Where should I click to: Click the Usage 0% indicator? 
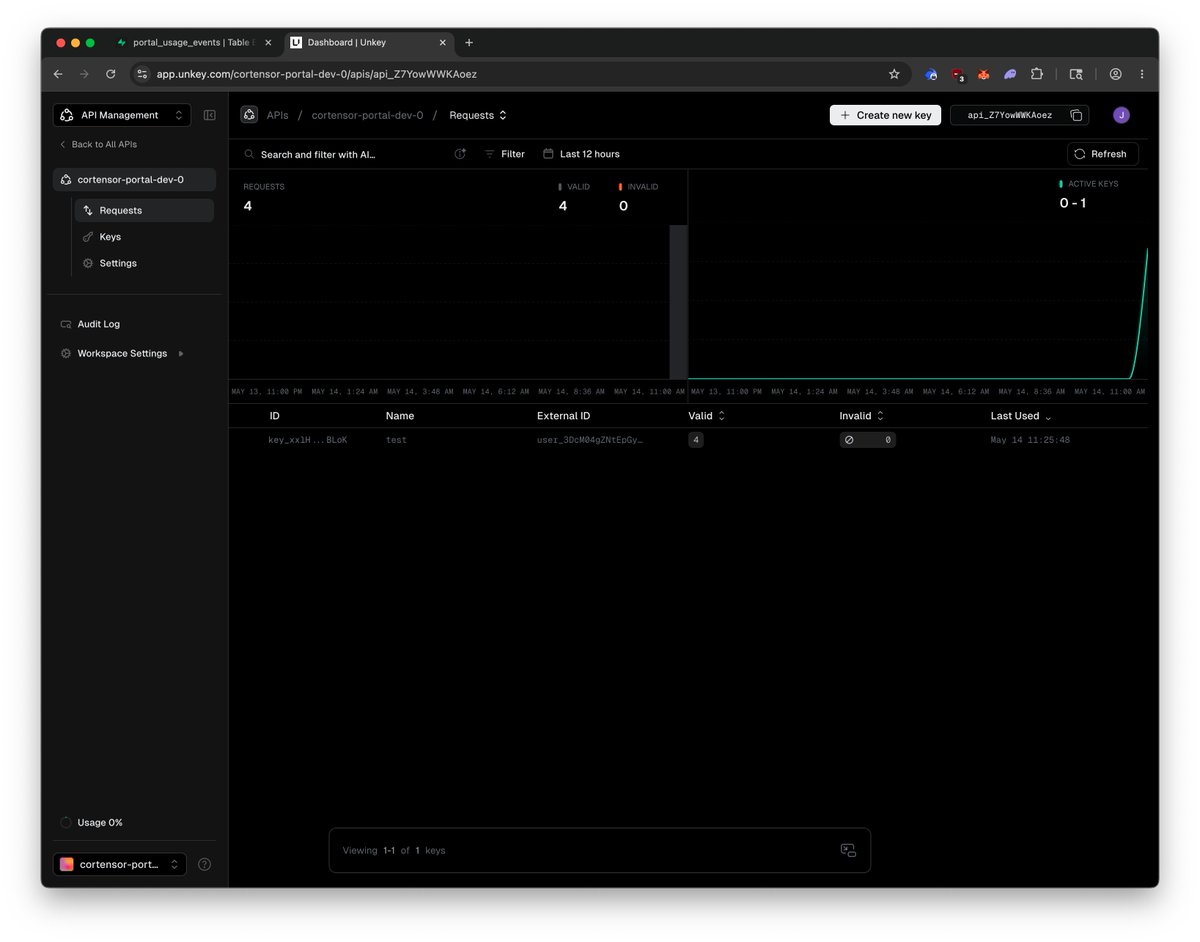(92, 822)
